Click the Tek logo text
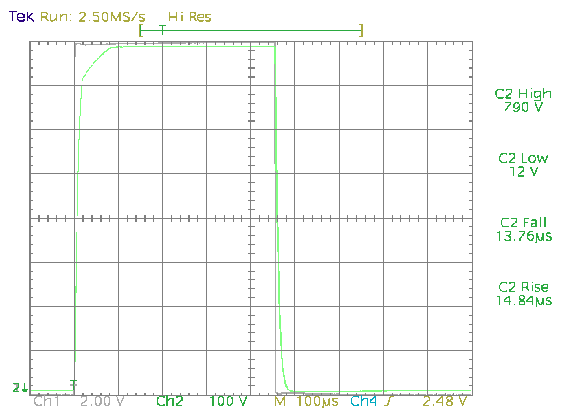Image resolution: width=576 pixels, height=414 pixels. 21,17
